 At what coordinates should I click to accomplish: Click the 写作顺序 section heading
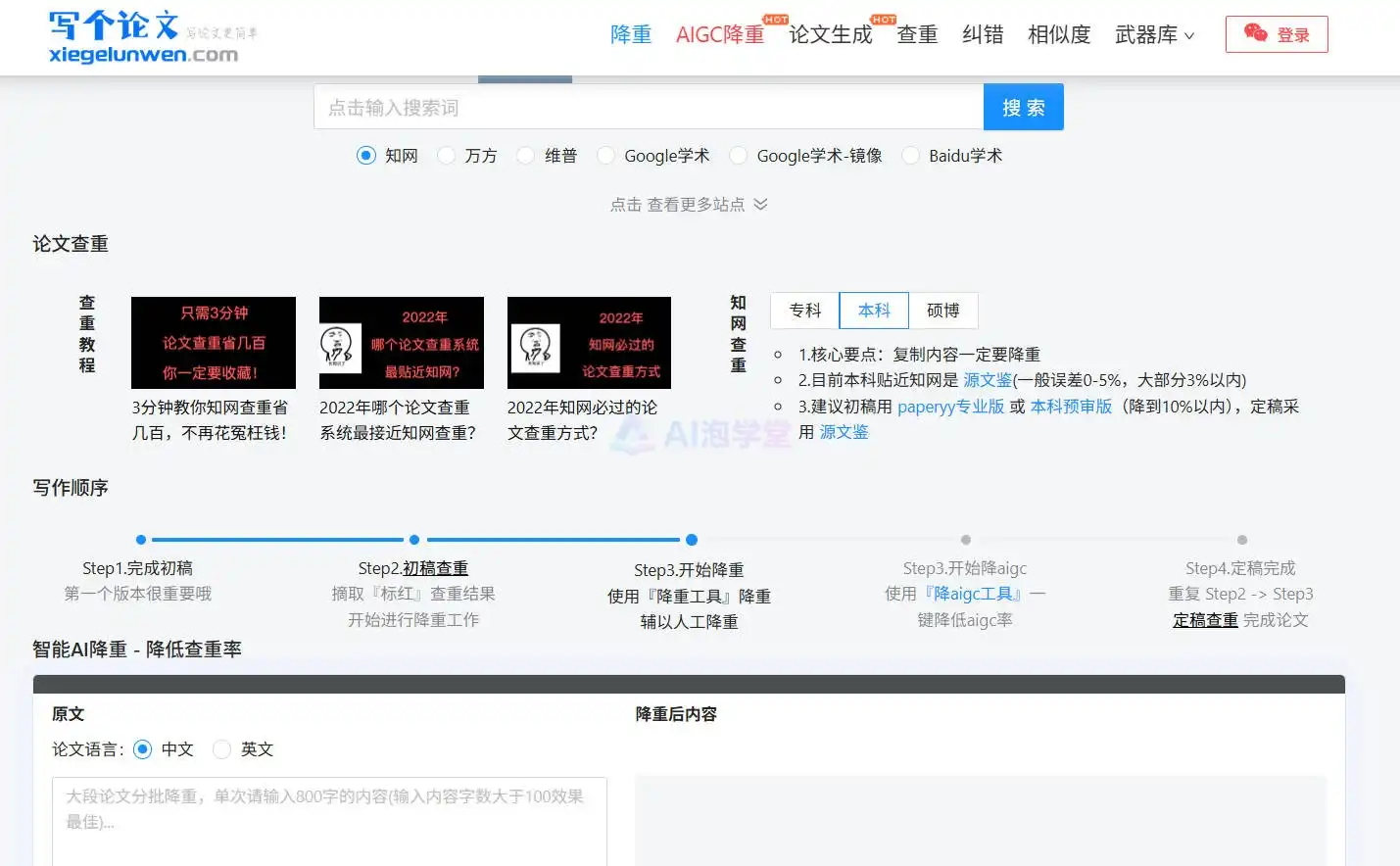(71, 488)
